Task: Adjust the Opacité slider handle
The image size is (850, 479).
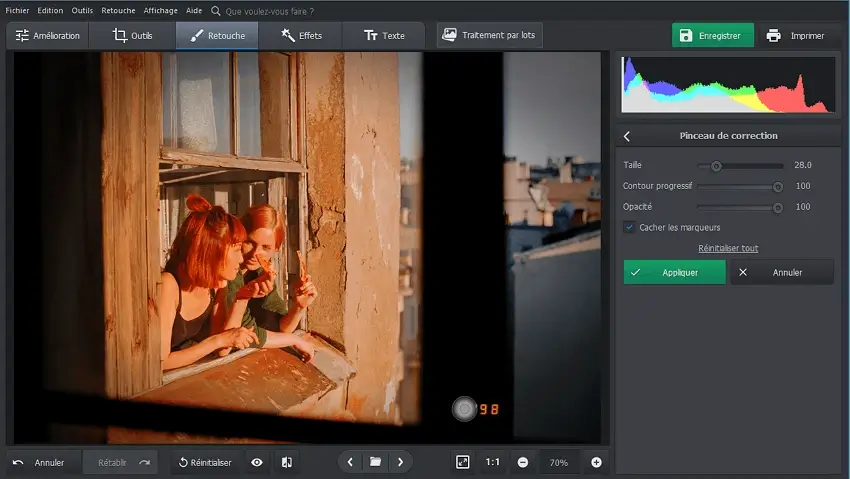Action: [778, 208]
